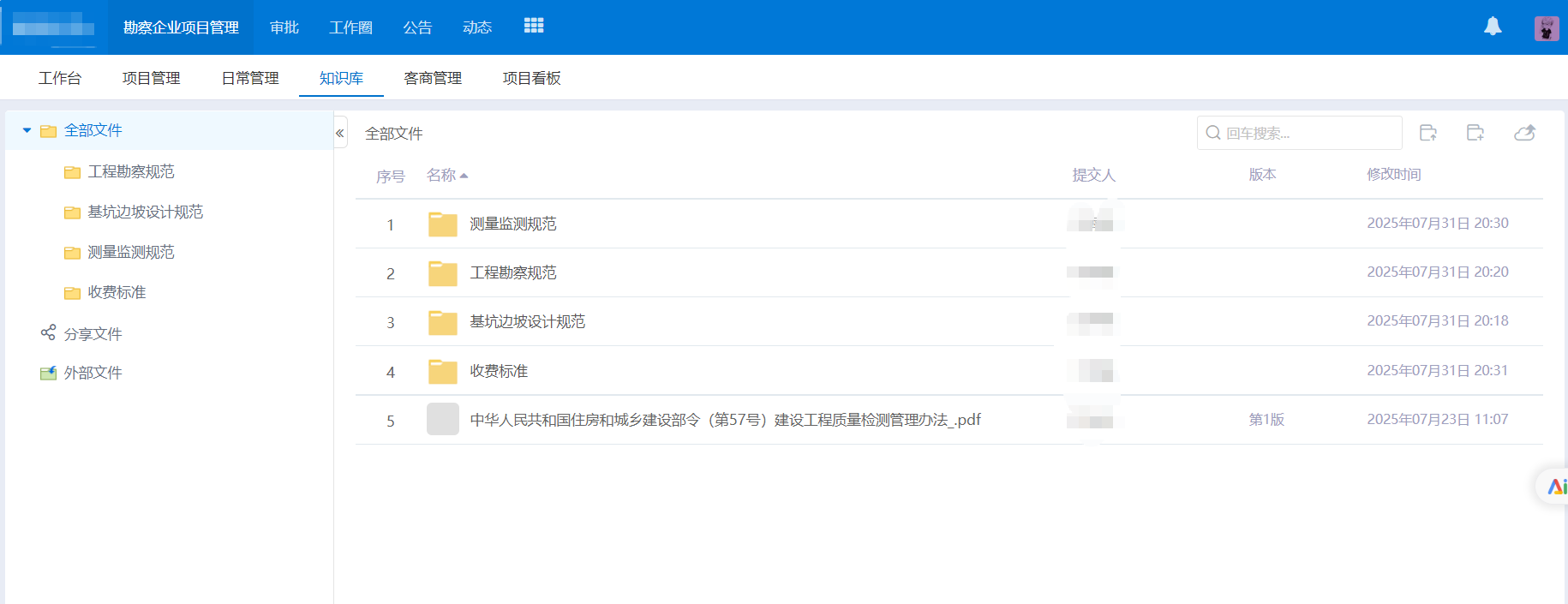Image resolution: width=1568 pixels, height=604 pixels.
Task: Click the cloud upload file icon
Action: tap(1524, 133)
